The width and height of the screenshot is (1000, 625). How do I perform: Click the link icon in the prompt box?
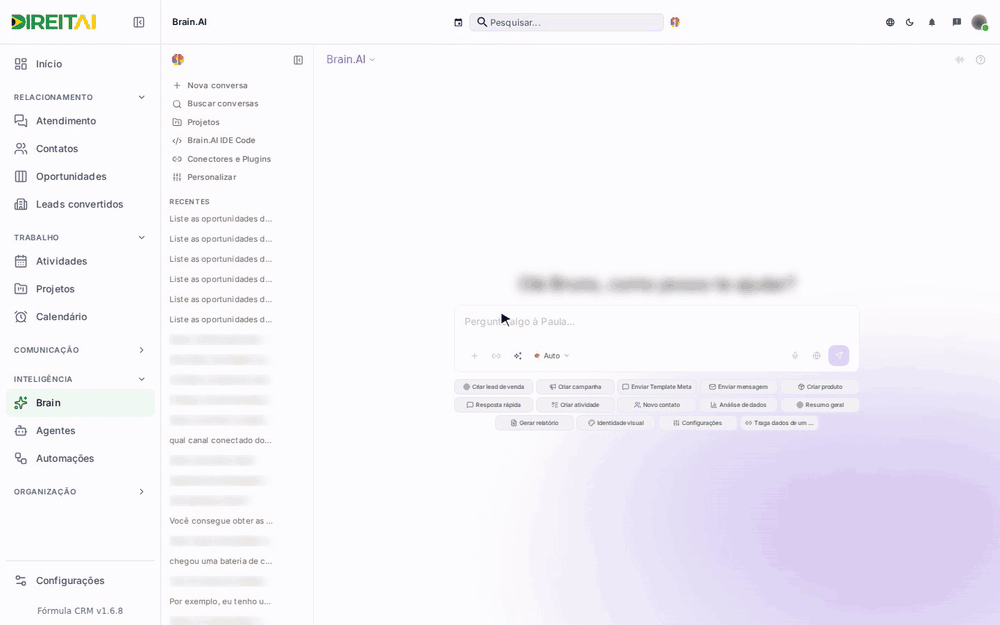click(x=496, y=356)
